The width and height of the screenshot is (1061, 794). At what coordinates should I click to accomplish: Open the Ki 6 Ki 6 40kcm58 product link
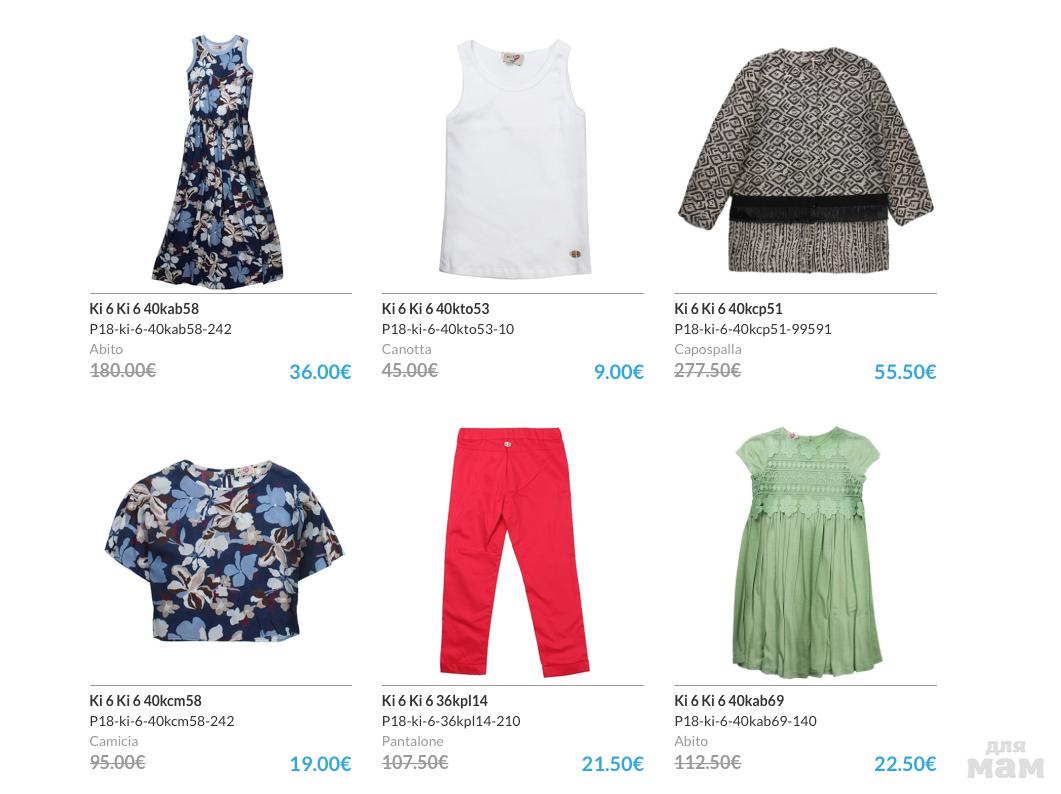tap(145, 701)
